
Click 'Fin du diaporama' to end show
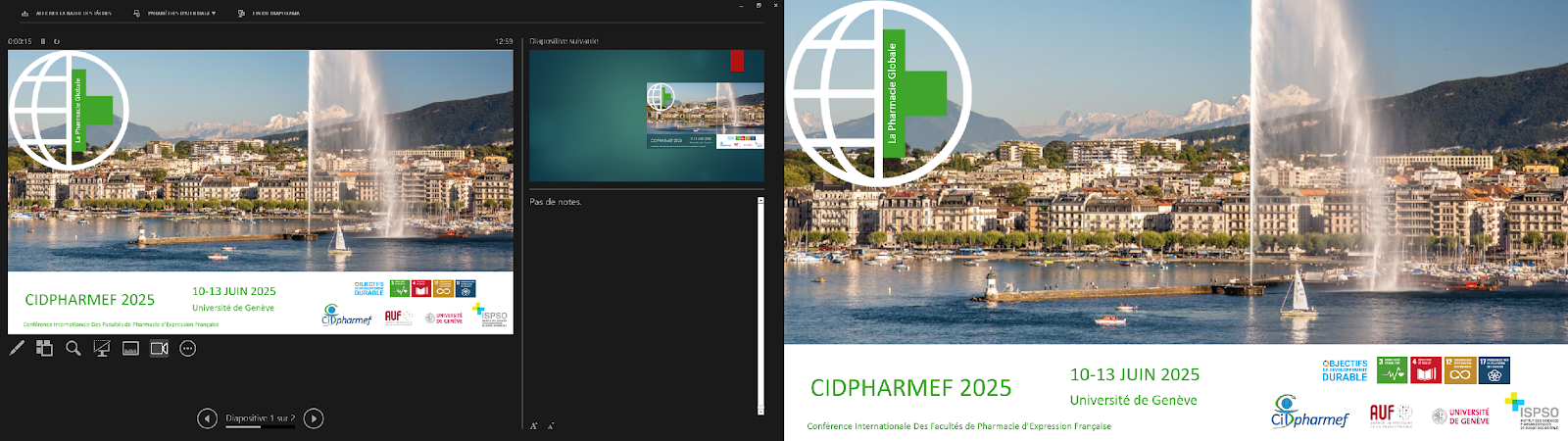(276, 14)
